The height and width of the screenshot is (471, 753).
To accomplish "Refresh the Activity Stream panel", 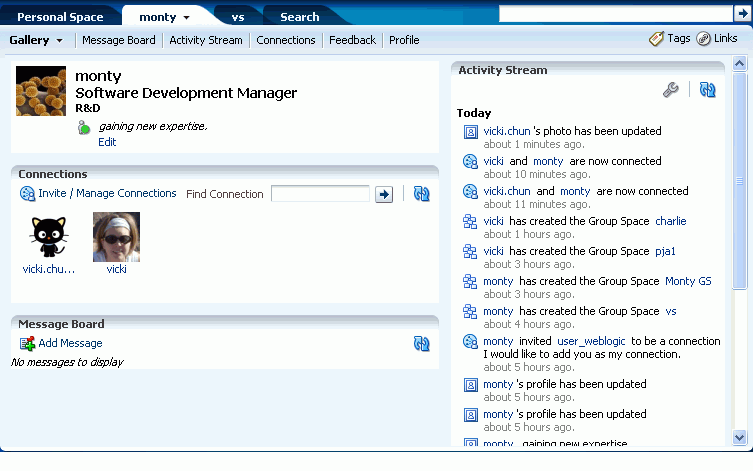I will [x=707, y=89].
